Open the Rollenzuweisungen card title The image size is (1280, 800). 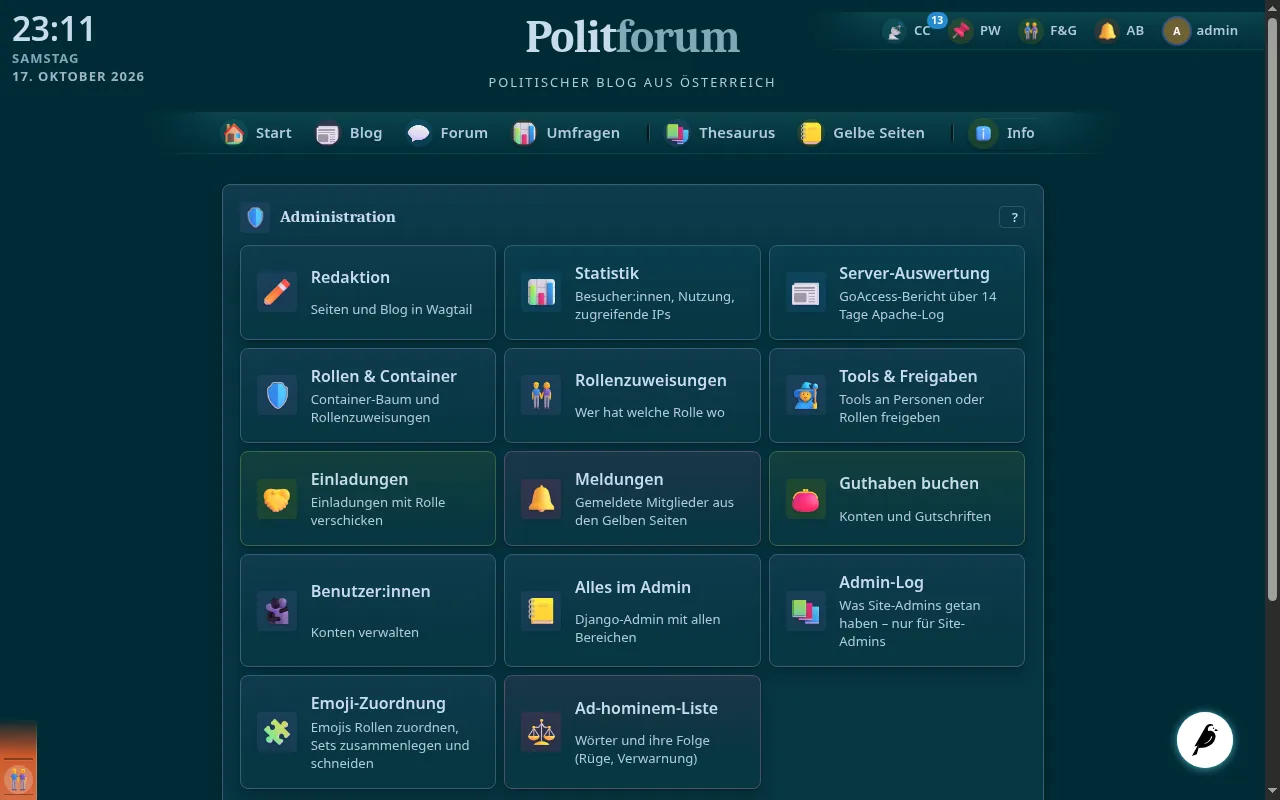pyautogui.click(x=651, y=381)
